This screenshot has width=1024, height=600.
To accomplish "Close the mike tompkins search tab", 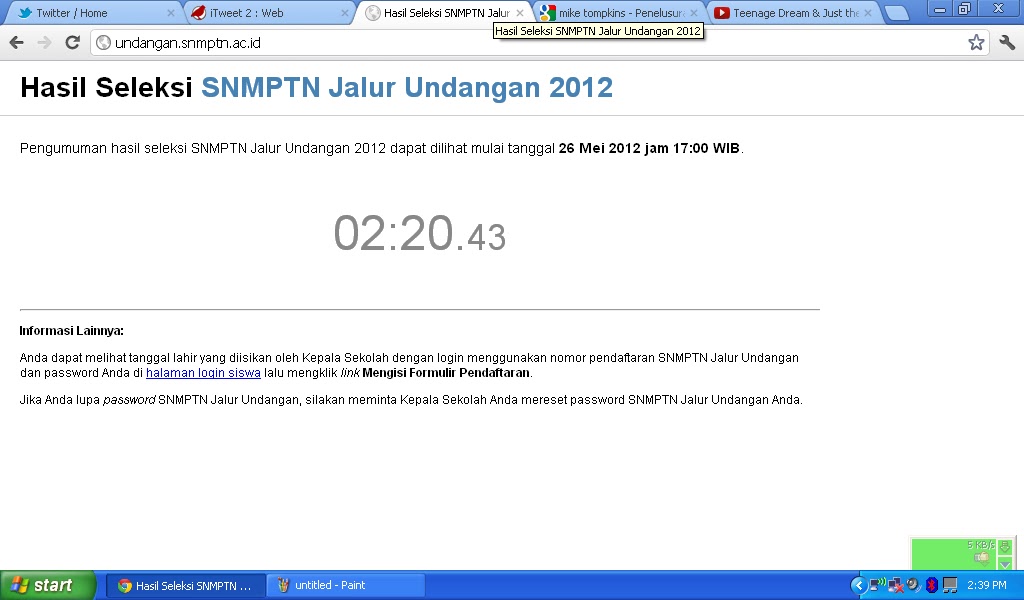I will [694, 13].
